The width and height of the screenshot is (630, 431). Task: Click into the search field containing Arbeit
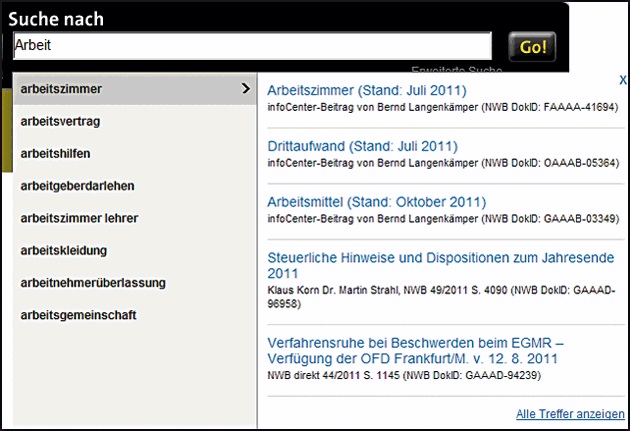pos(252,46)
